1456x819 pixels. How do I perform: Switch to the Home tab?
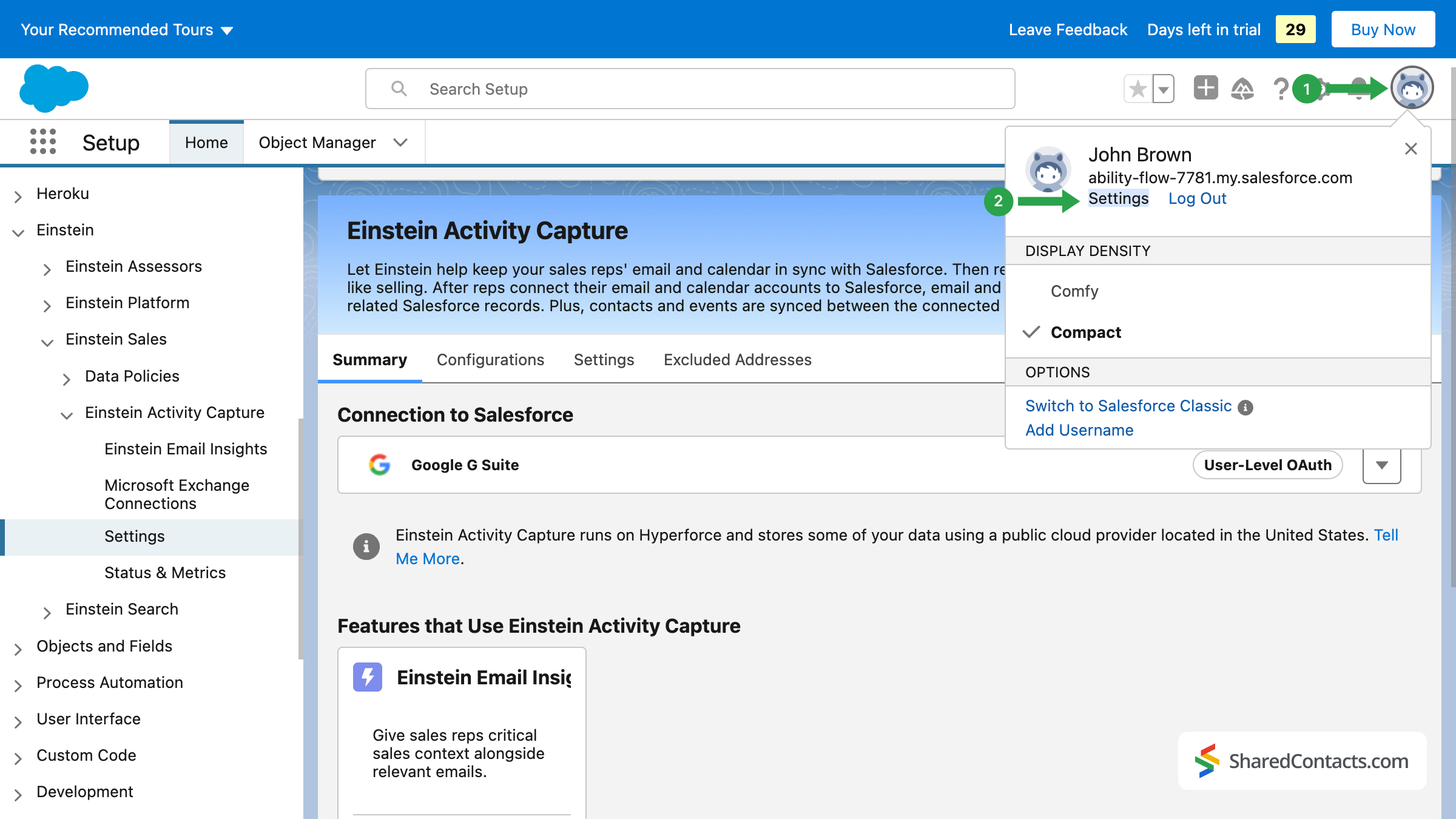(x=206, y=143)
